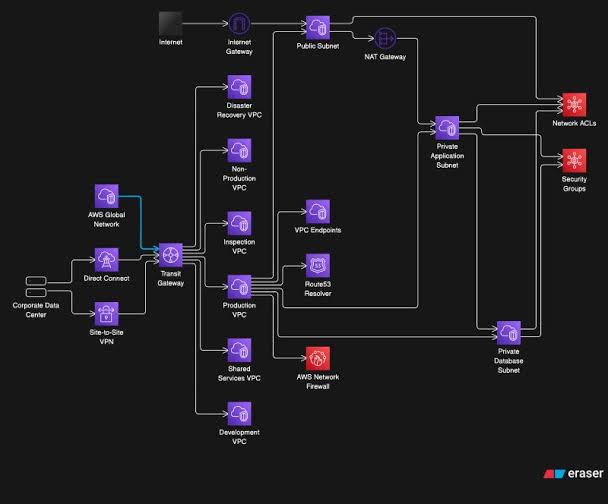
Task: Click the Private Application Subnet icon
Action: click(447, 128)
